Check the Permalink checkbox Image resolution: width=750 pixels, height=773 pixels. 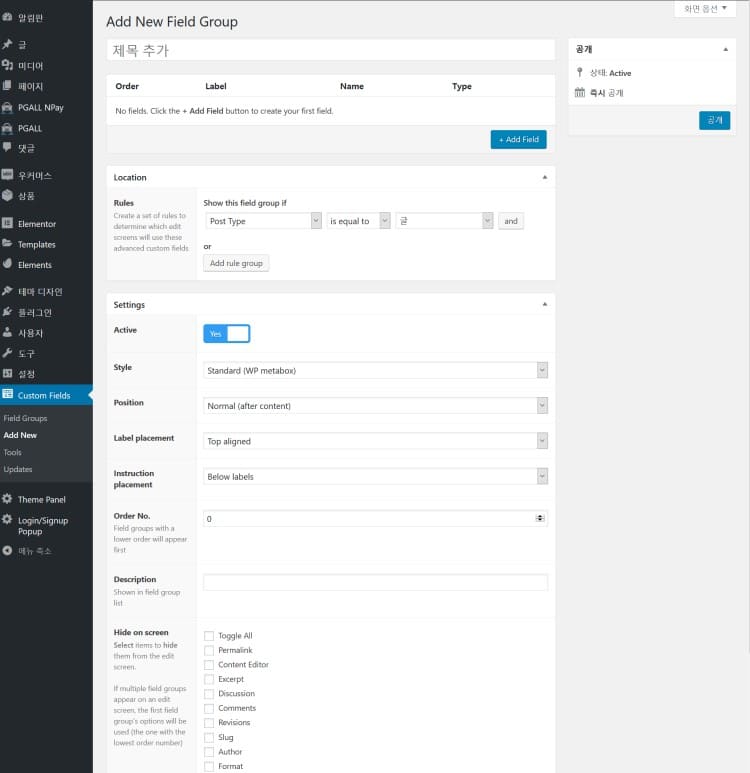tap(209, 650)
